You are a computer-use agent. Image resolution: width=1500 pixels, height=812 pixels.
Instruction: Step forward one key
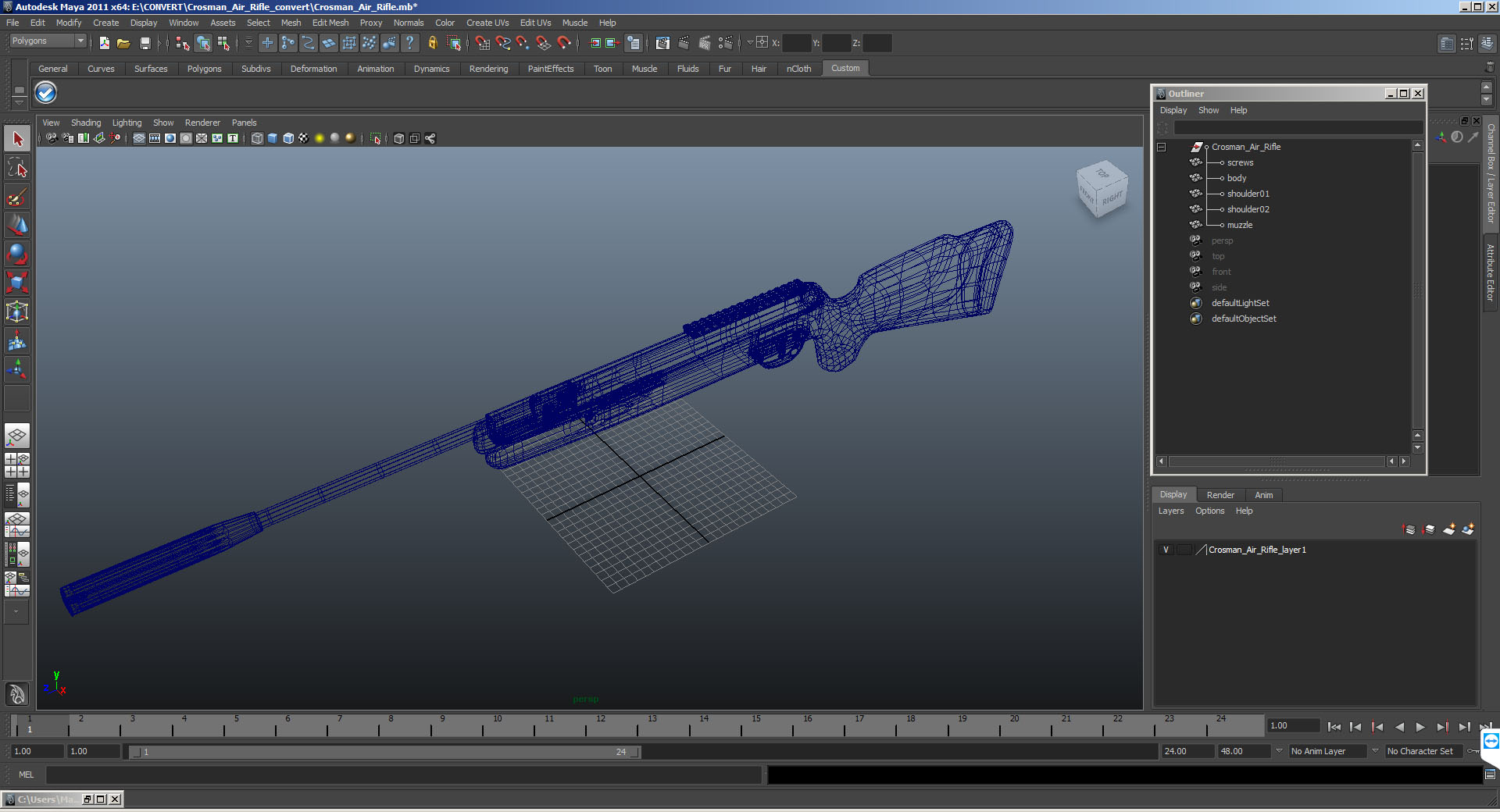point(1442,727)
